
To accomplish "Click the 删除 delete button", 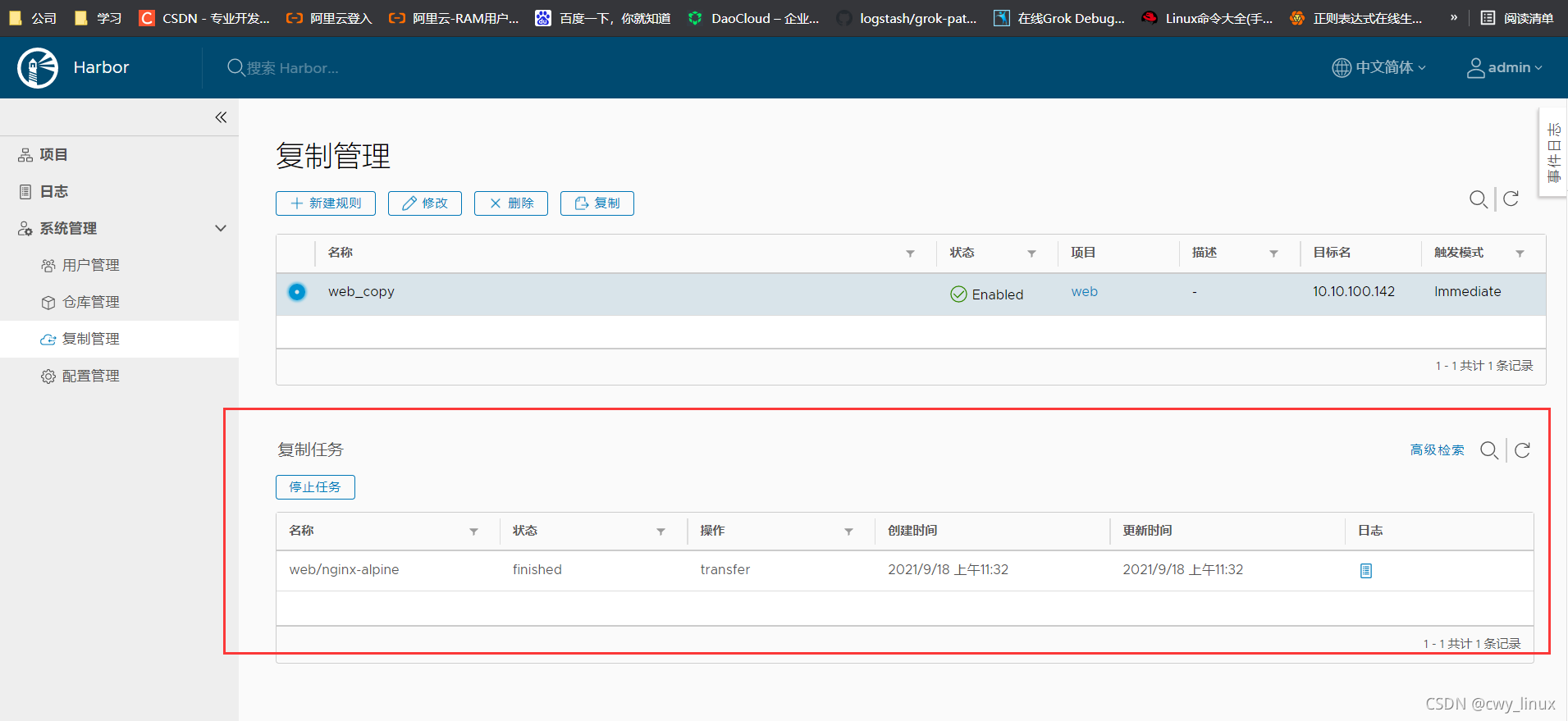I will pyautogui.click(x=511, y=203).
